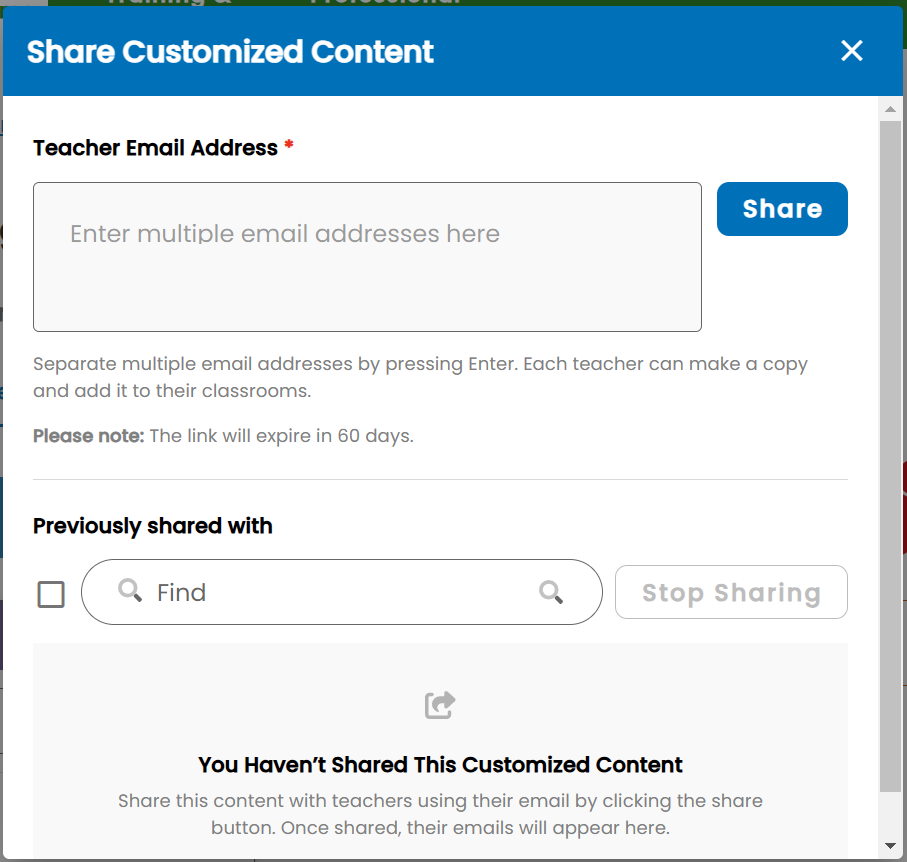This screenshot has height=862, width=907.
Task: Tick the select-all checkbox beside Find
Action: coord(51,594)
